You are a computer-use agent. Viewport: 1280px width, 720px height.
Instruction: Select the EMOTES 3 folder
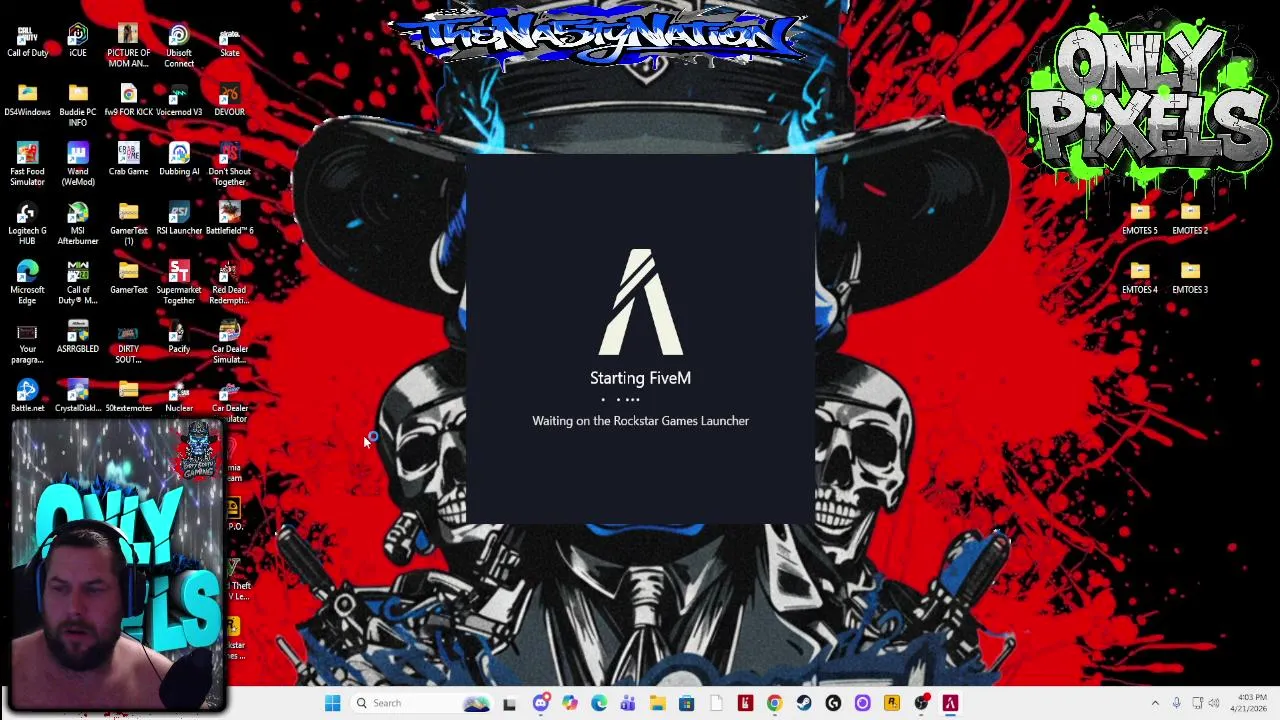click(1190, 277)
